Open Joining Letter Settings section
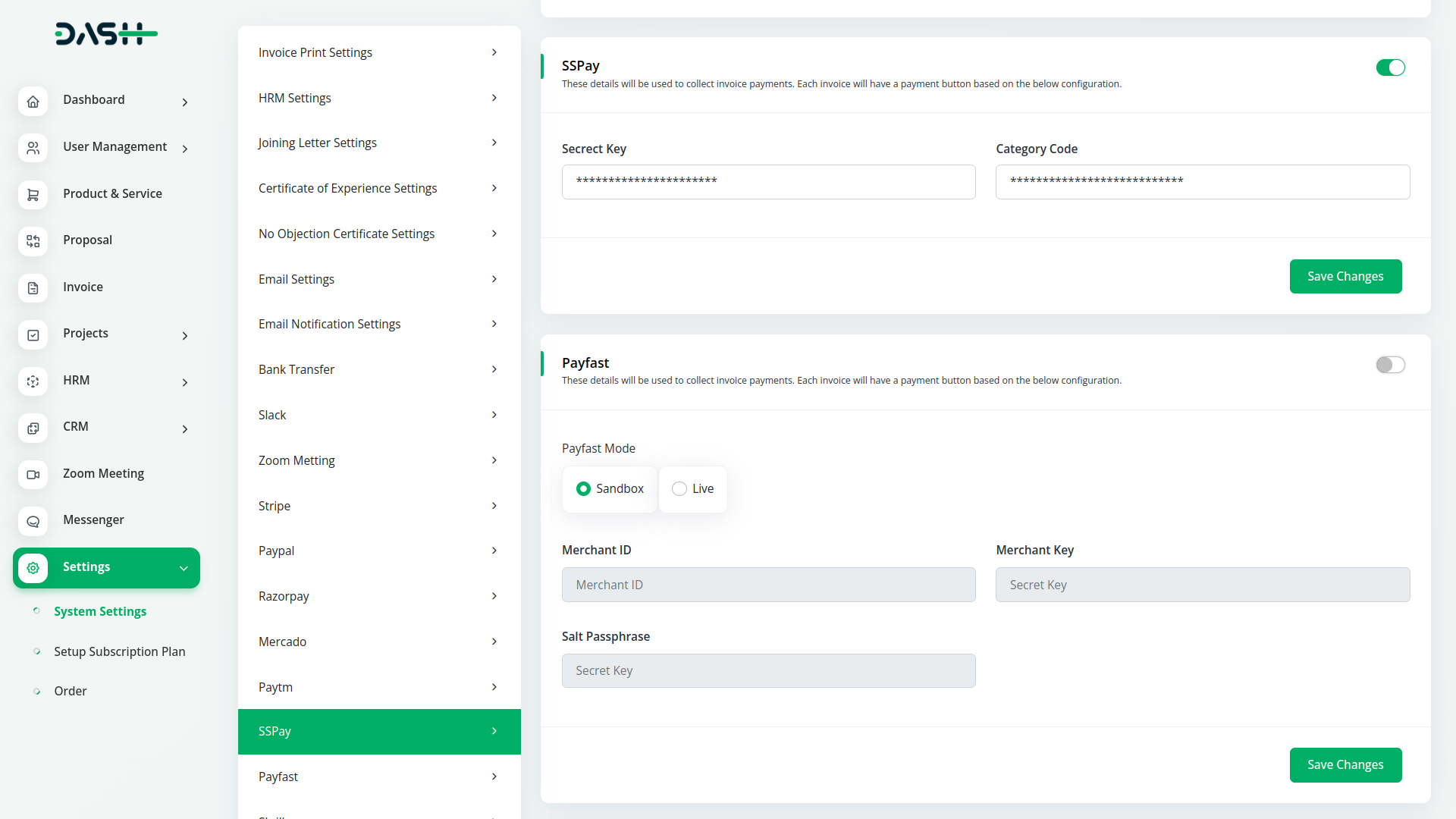1456x819 pixels. tap(379, 143)
